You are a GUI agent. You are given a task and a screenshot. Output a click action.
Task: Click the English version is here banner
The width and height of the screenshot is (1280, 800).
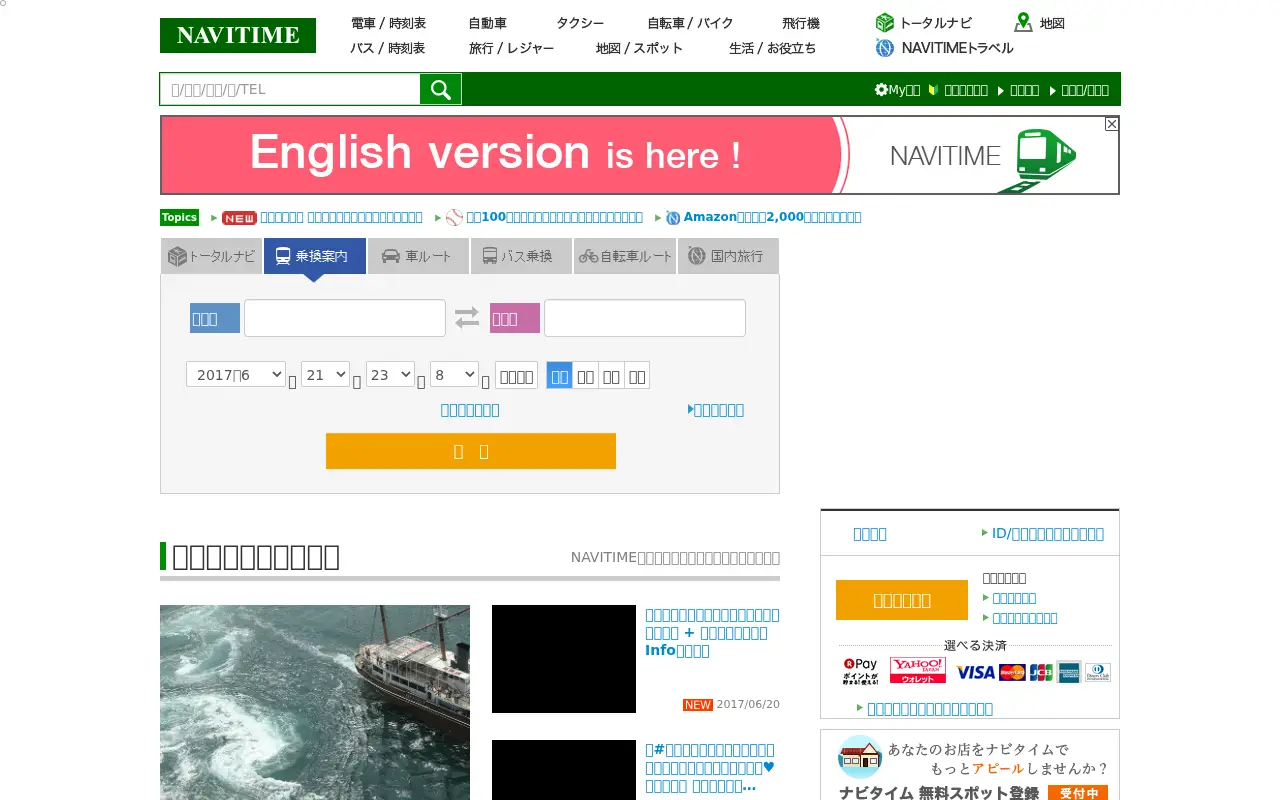point(640,155)
